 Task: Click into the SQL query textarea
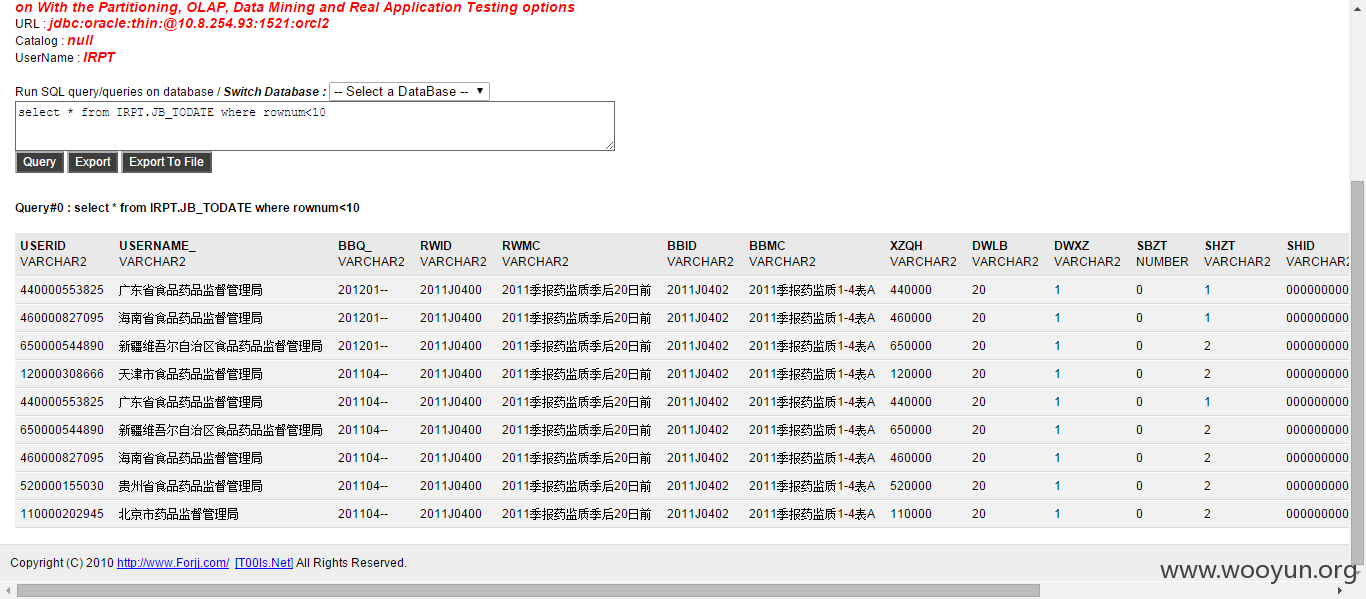(315, 126)
